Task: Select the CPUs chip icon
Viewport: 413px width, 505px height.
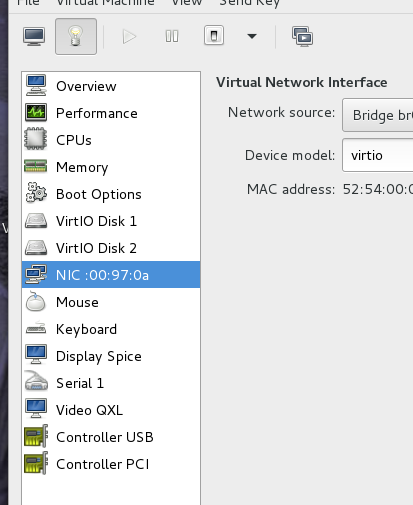Action: click(36, 139)
